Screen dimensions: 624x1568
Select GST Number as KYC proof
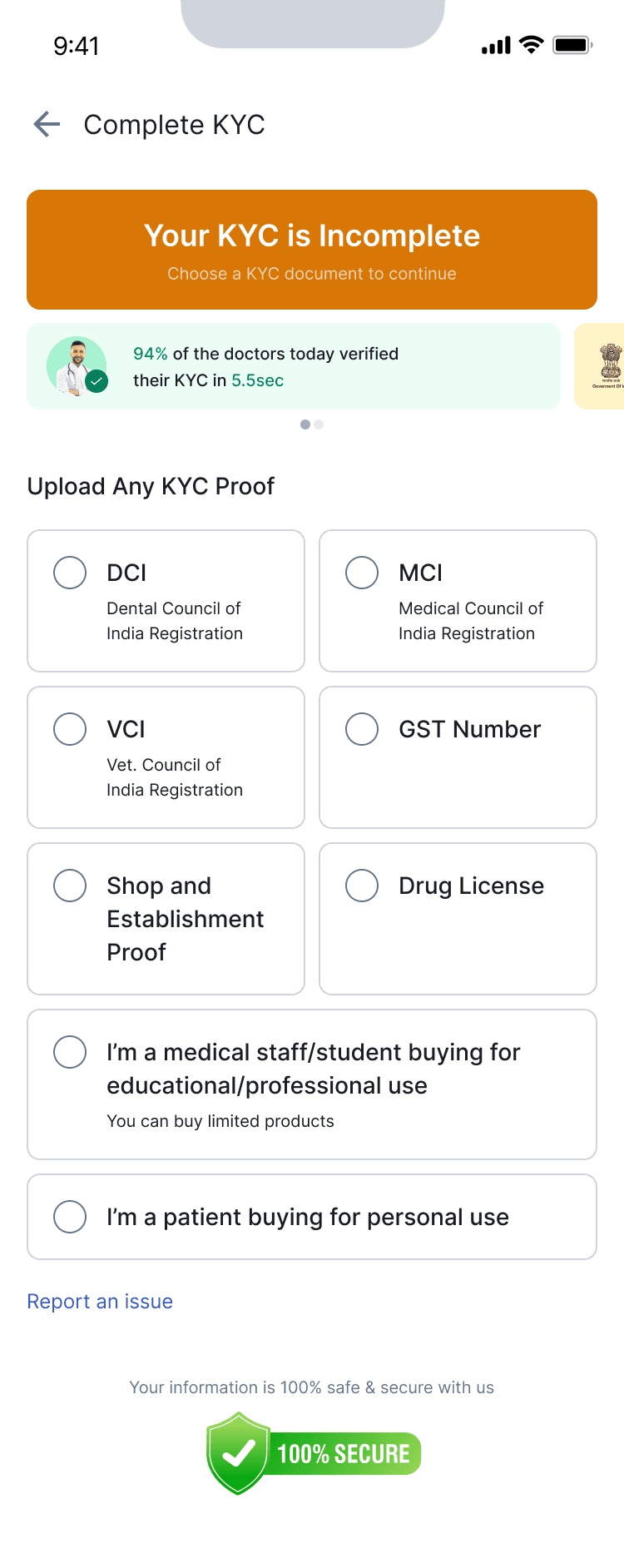coord(362,729)
